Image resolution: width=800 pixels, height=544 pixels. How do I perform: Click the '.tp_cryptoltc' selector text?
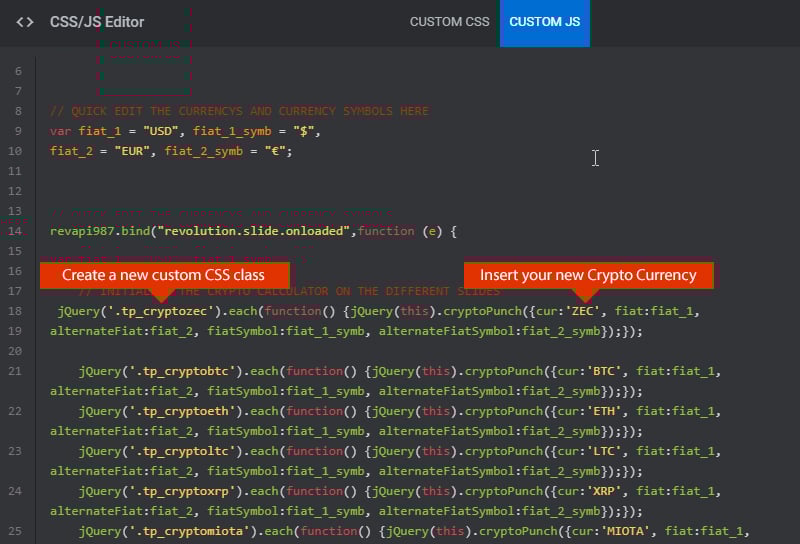pos(183,452)
